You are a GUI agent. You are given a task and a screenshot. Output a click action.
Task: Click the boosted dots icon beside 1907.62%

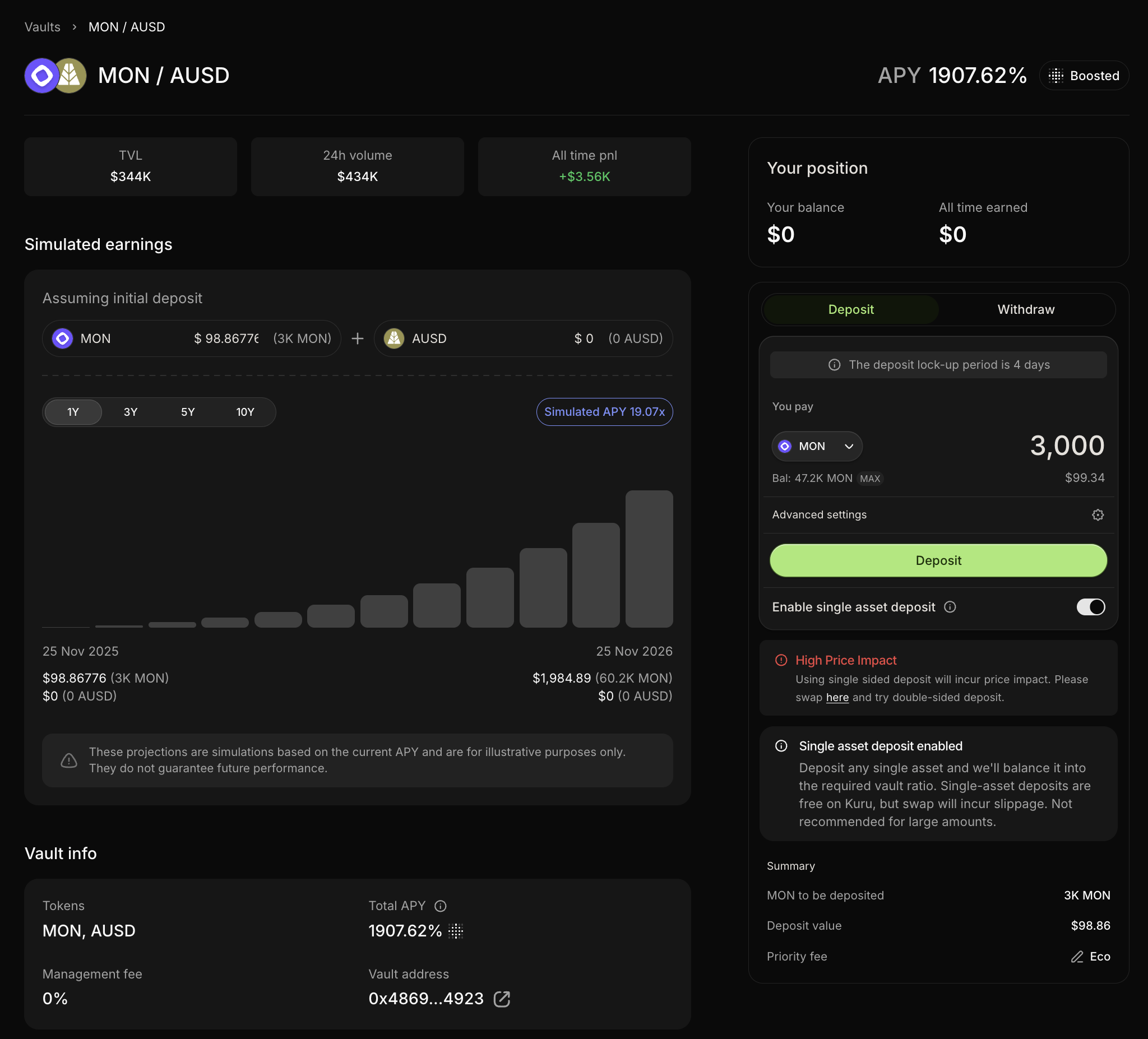456,931
